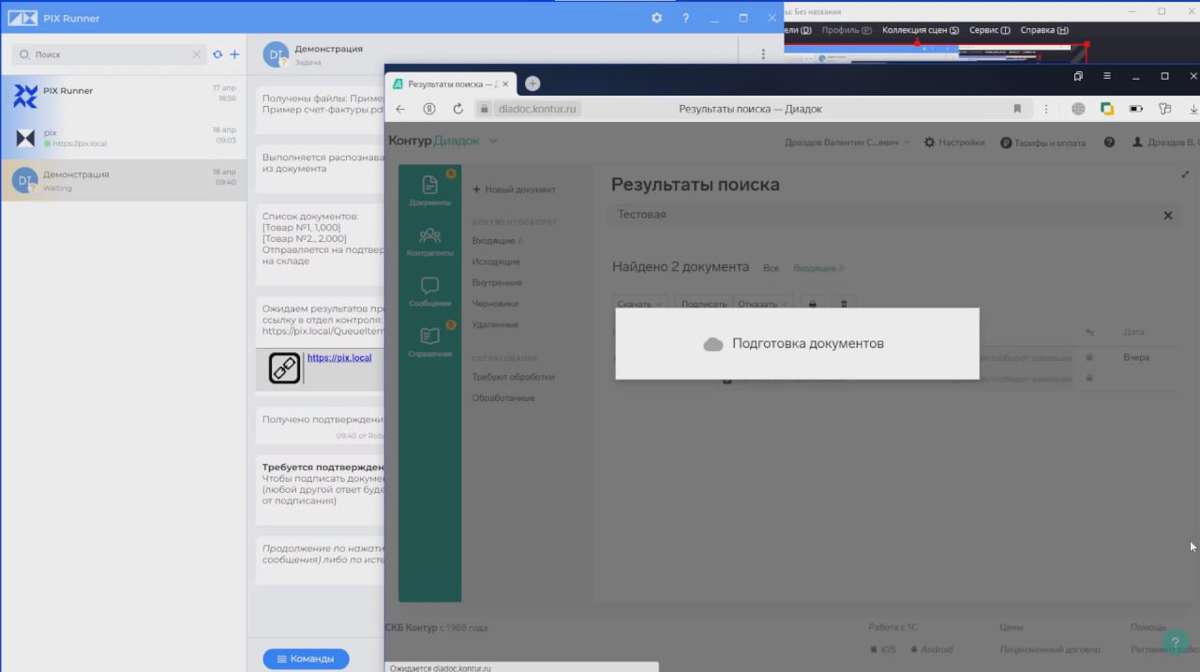Reload the browser page
The height and width of the screenshot is (672, 1200).
coord(458,109)
